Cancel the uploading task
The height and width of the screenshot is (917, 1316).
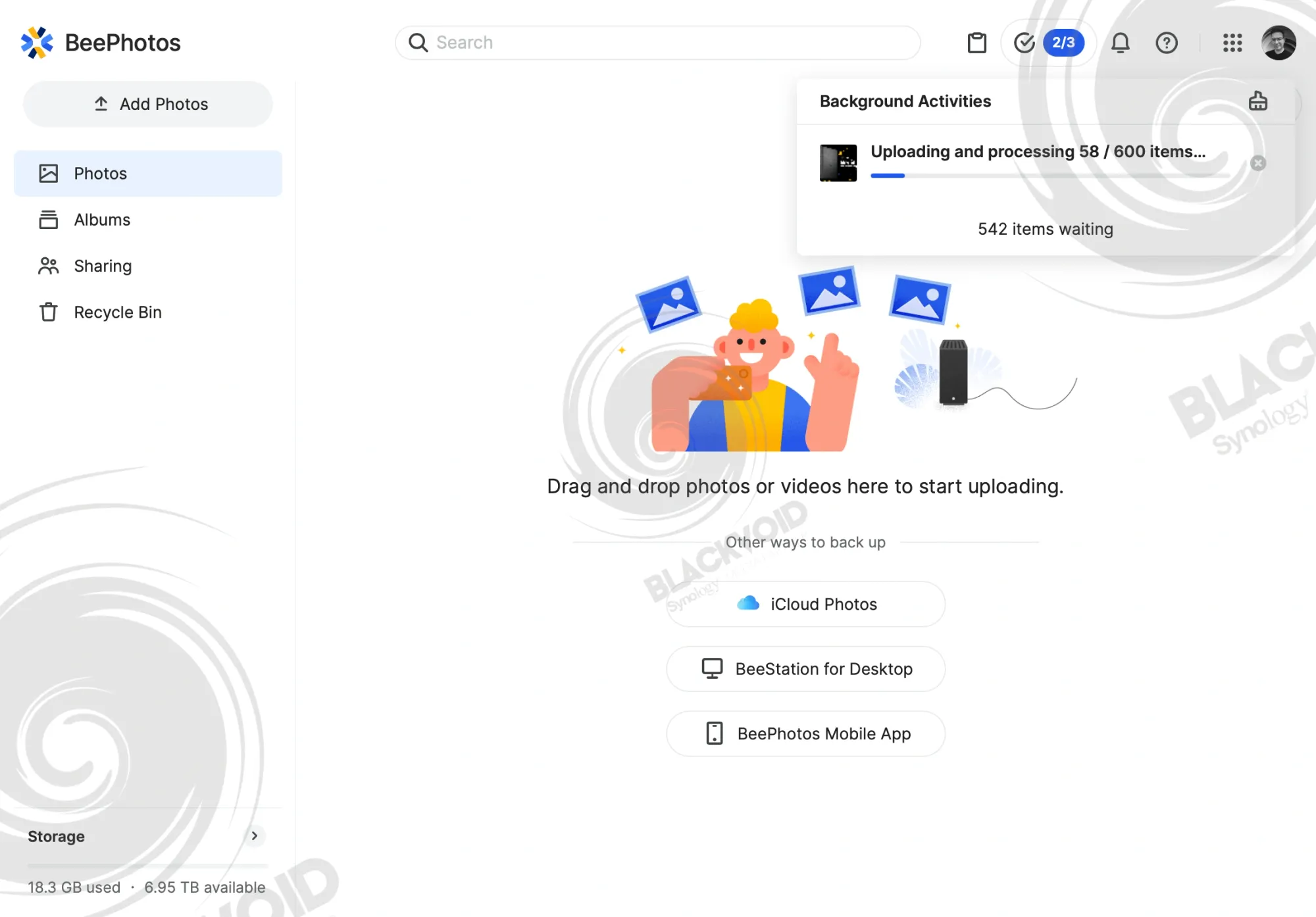[1258, 163]
